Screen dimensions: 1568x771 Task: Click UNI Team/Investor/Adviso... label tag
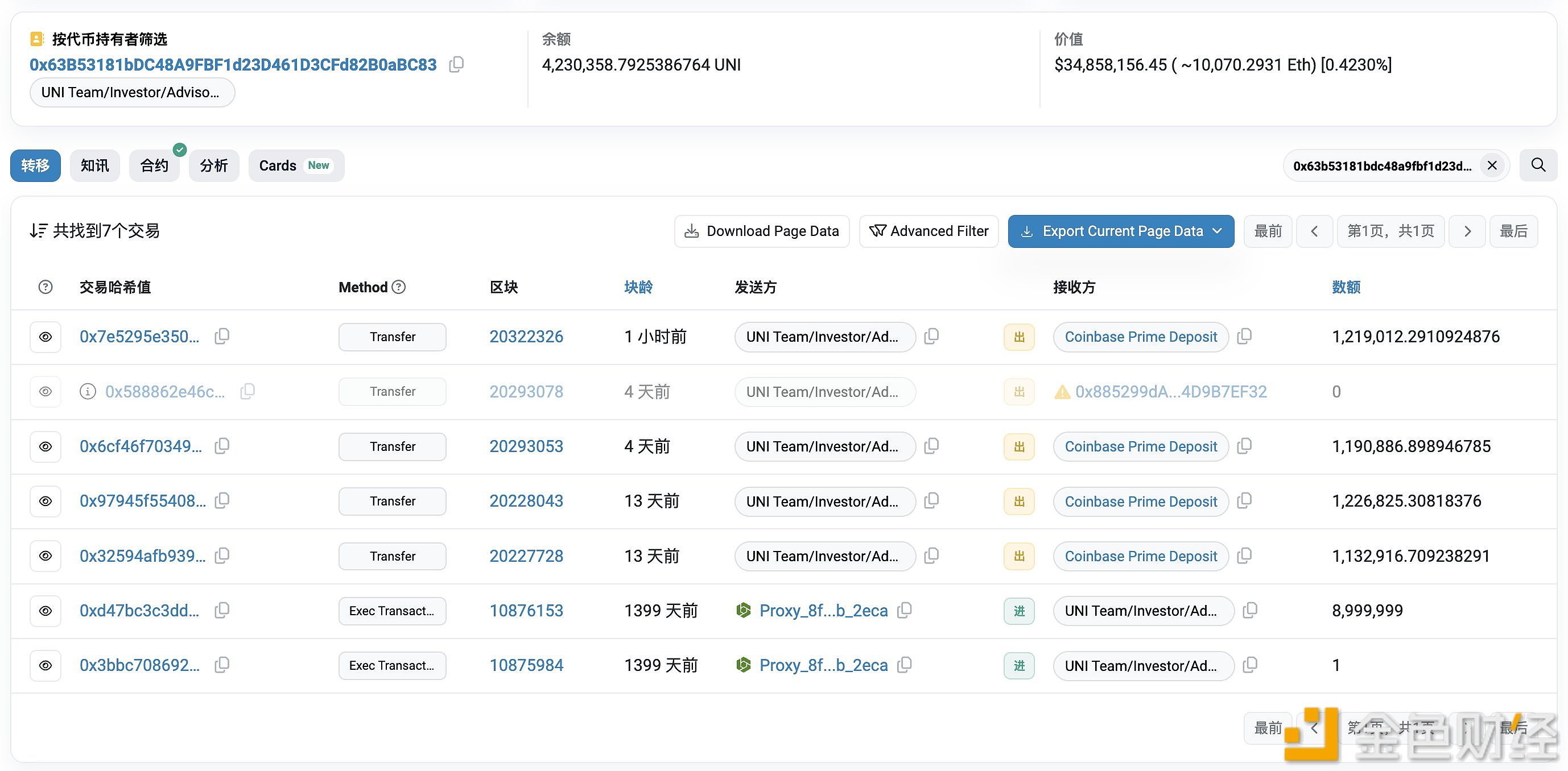point(132,93)
